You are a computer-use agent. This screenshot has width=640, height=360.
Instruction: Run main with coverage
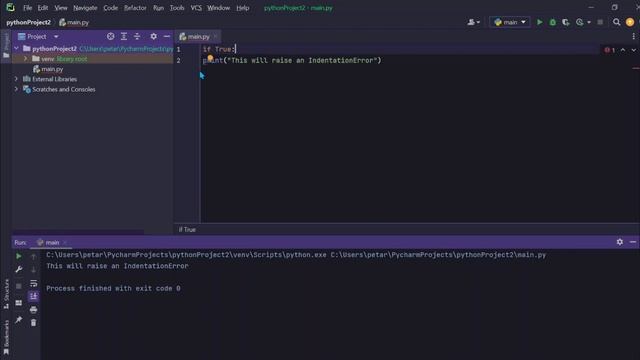click(566, 22)
